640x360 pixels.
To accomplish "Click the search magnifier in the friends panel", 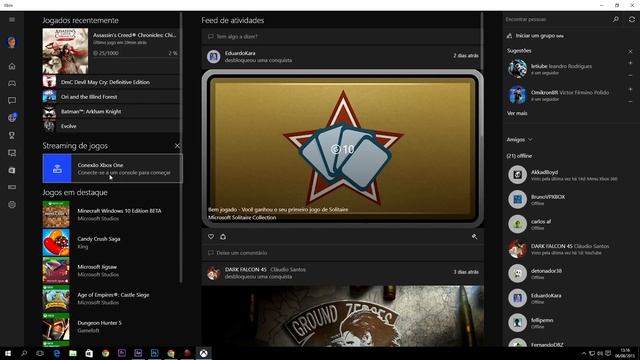I will tap(616, 19).
